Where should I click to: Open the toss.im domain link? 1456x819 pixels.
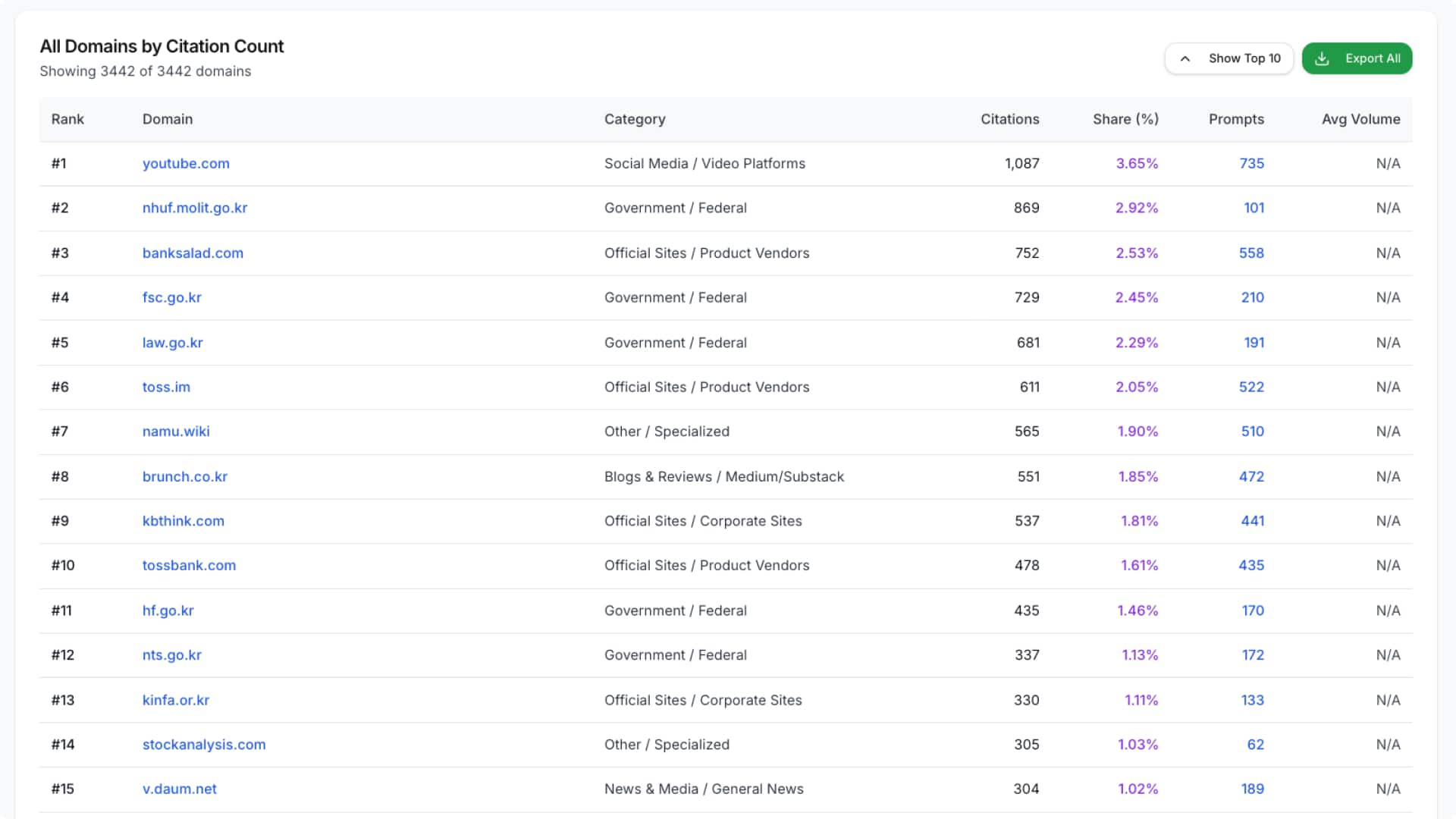tap(166, 387)
